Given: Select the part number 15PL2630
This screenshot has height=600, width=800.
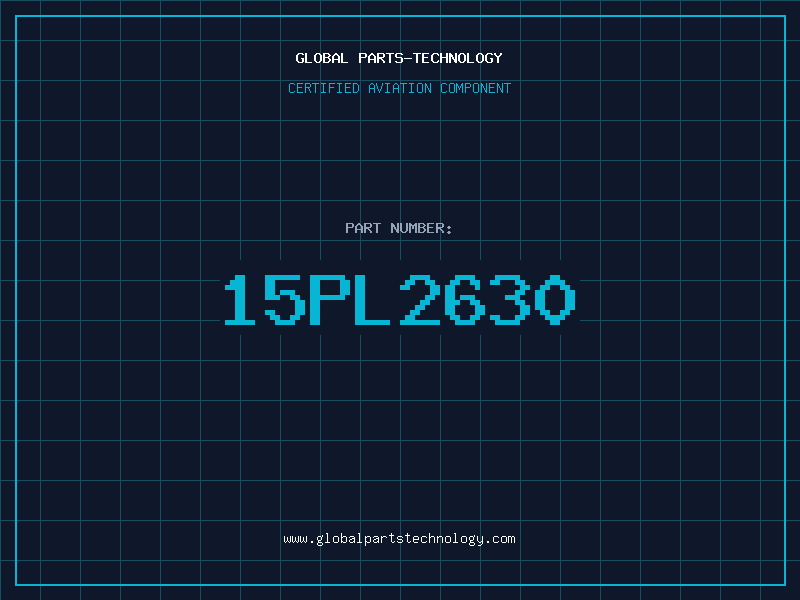Looking at the screenshot, I should pyautogui.click(x=400, y=299).
